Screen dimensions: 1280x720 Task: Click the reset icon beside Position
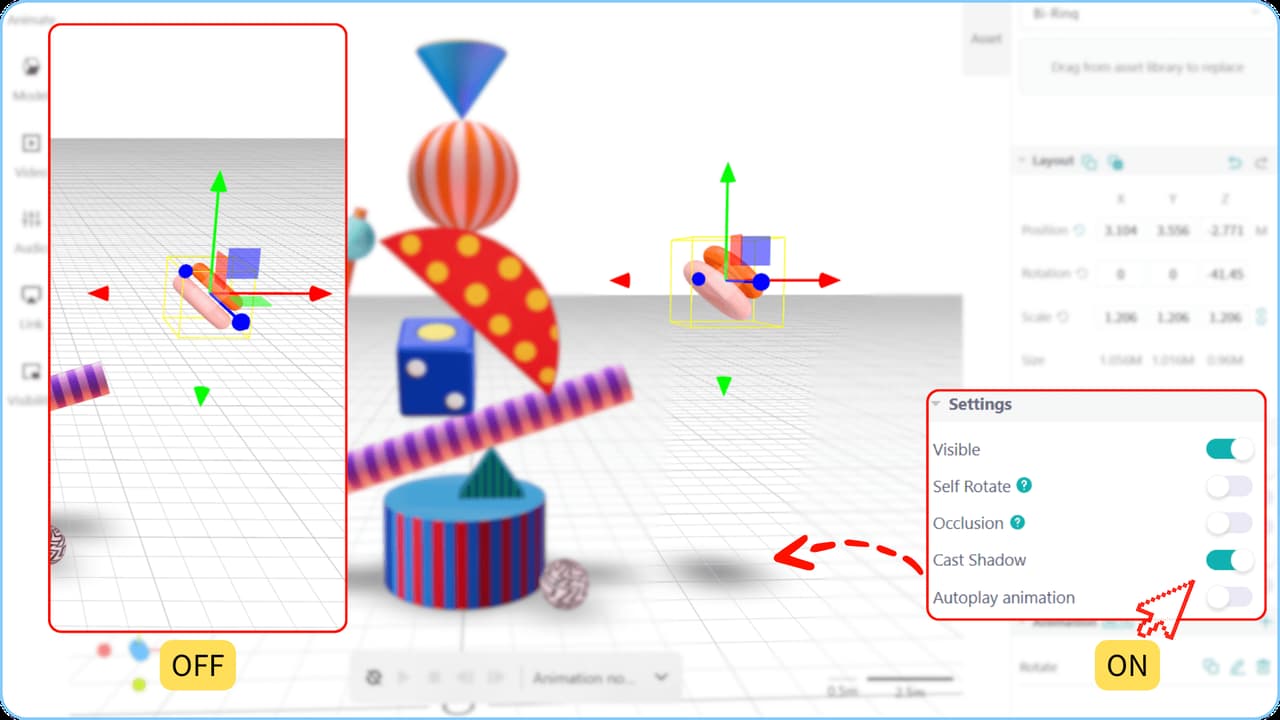[1079, 230]
